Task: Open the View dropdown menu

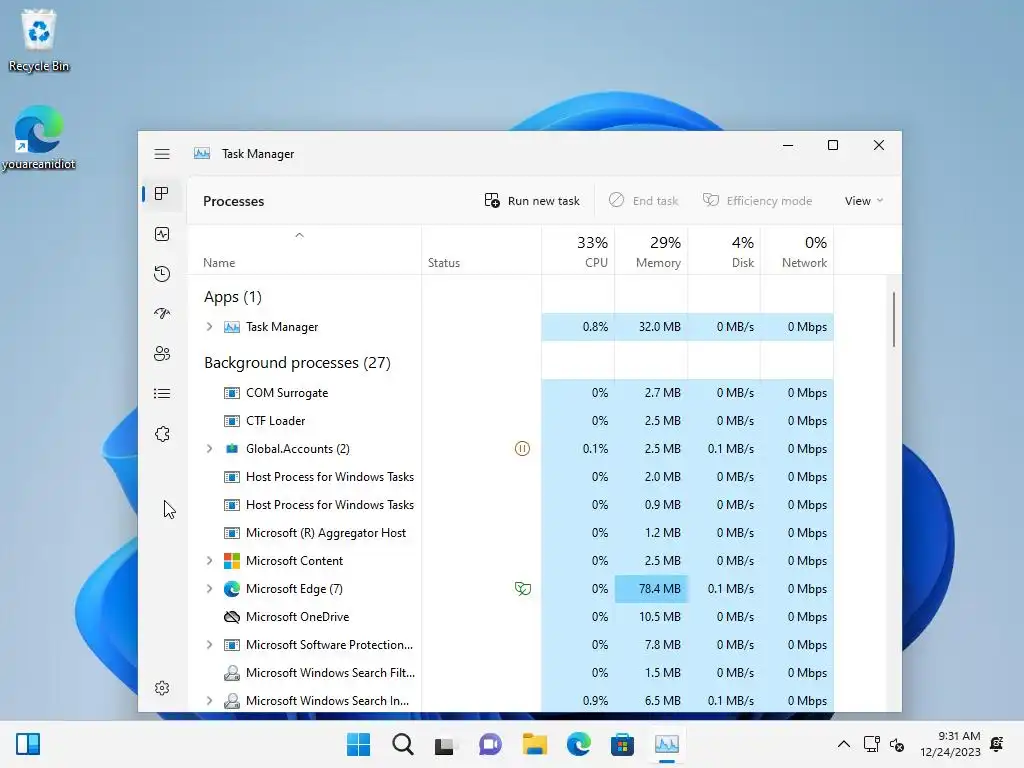Action: pos(863,201)
